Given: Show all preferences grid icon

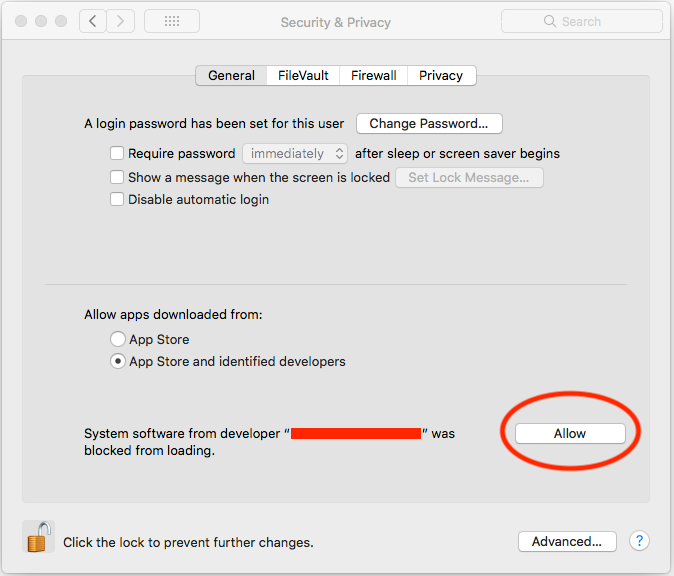Looking at the screenshot, I should 171,21.
